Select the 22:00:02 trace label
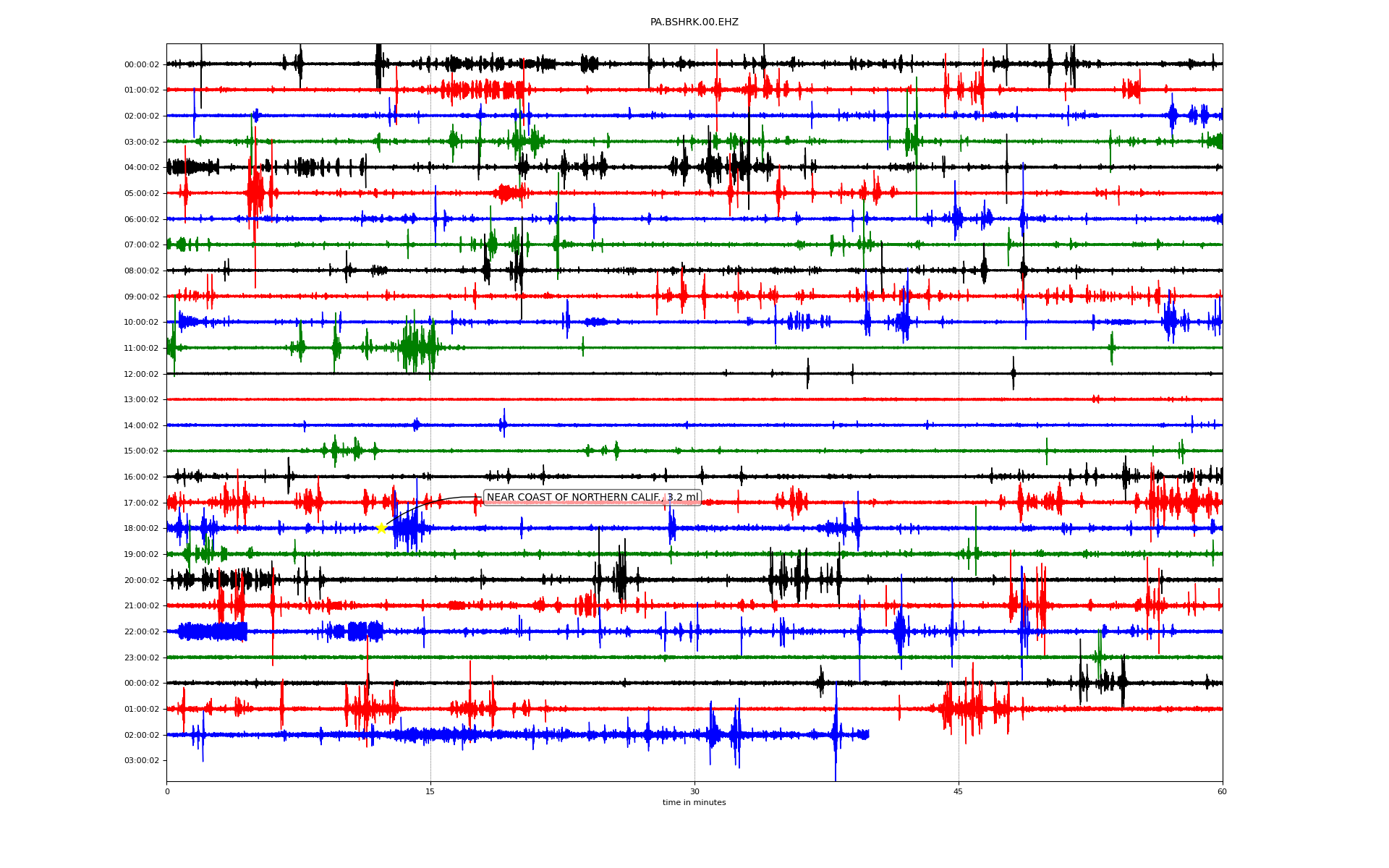The height and width of the screenshot is (868, 1389). pos(141,632)
